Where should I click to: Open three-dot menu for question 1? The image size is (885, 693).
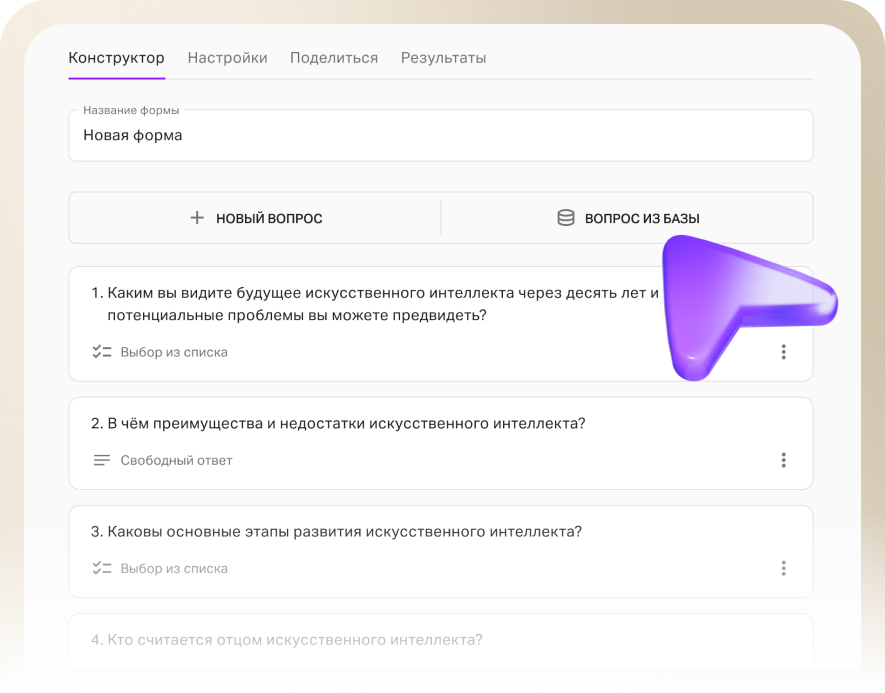point(783,352)
